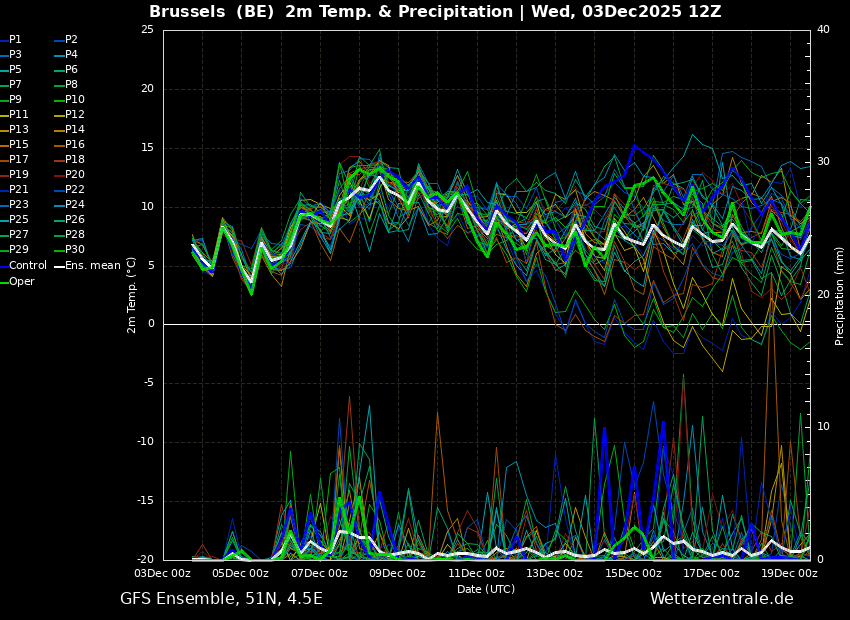The width and height of the screenshot is (850, 620).
Task: Click the Oper legend entry
Action: [17, 282]
